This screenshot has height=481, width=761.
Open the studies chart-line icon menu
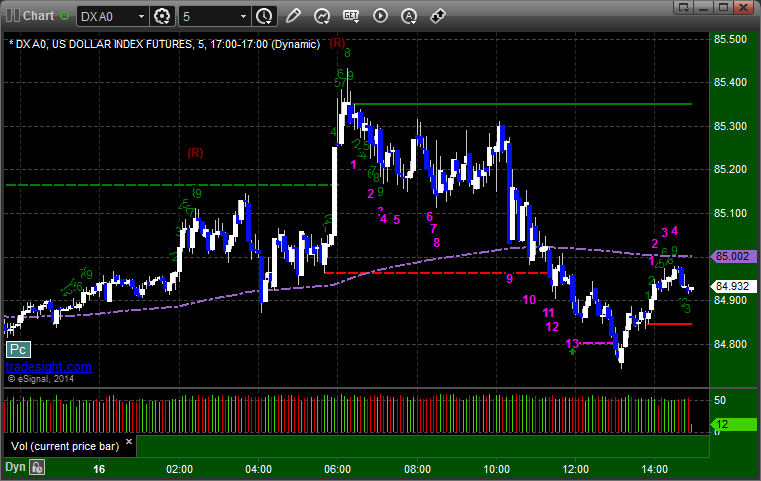(322, 16)
